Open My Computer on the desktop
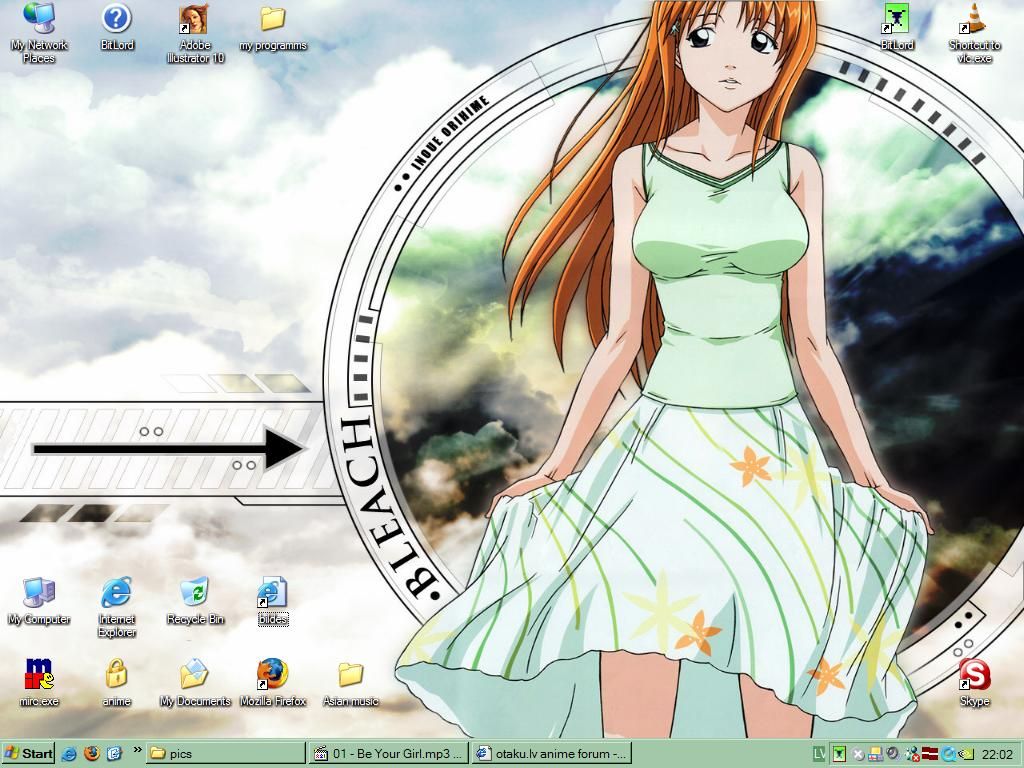This screenshot has height=768, width=1024. (x=39, y=601)
